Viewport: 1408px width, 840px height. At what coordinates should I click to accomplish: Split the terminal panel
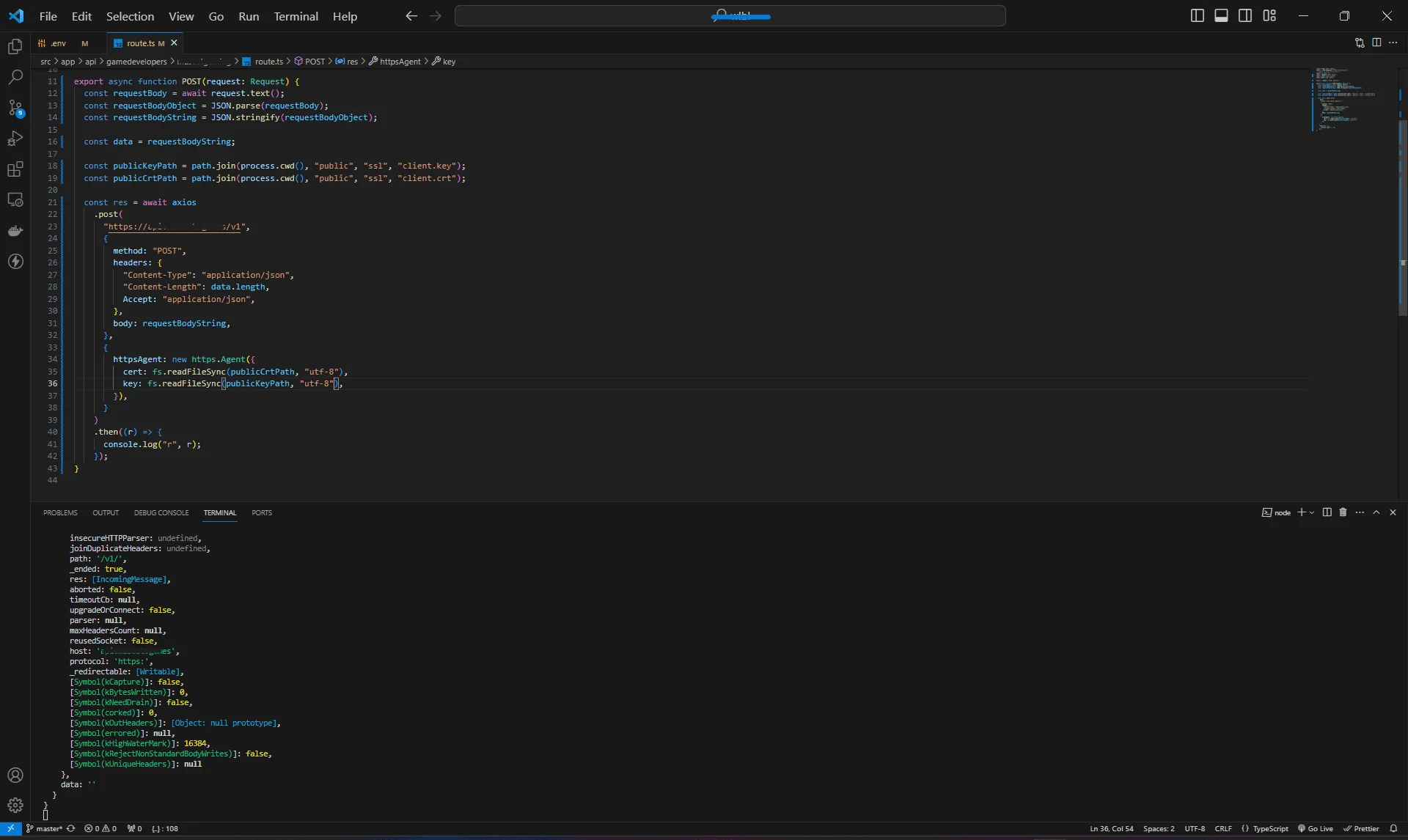click(1327, 512)
